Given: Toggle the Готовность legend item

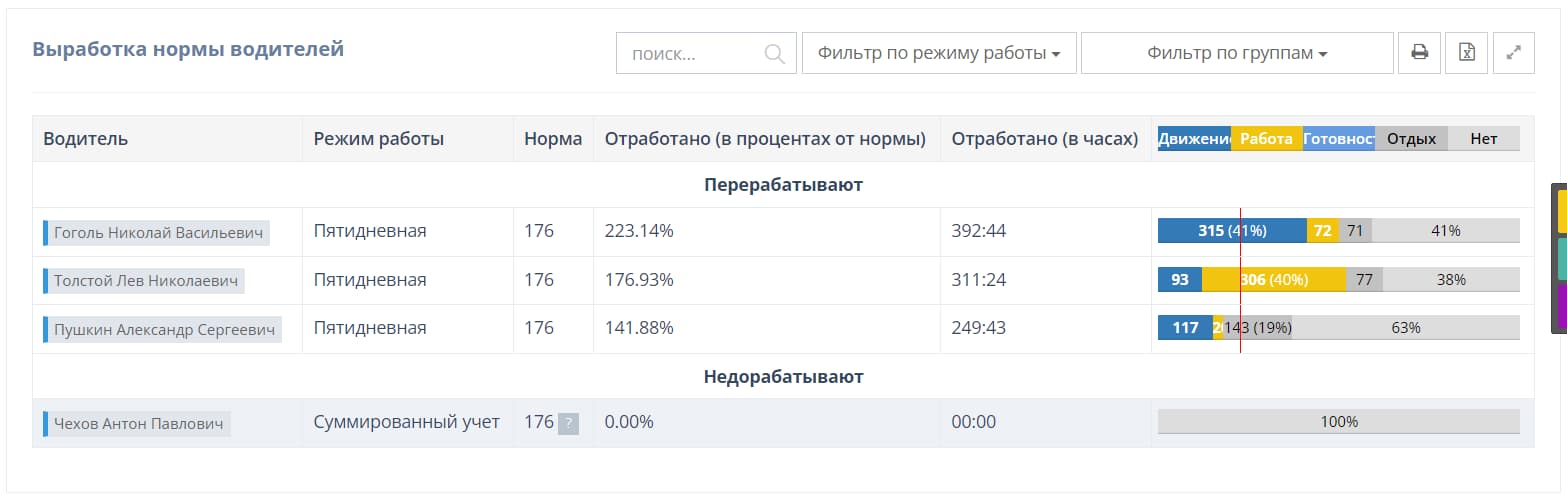Looking at the screenshot, I should click(x=1339, y=139).
